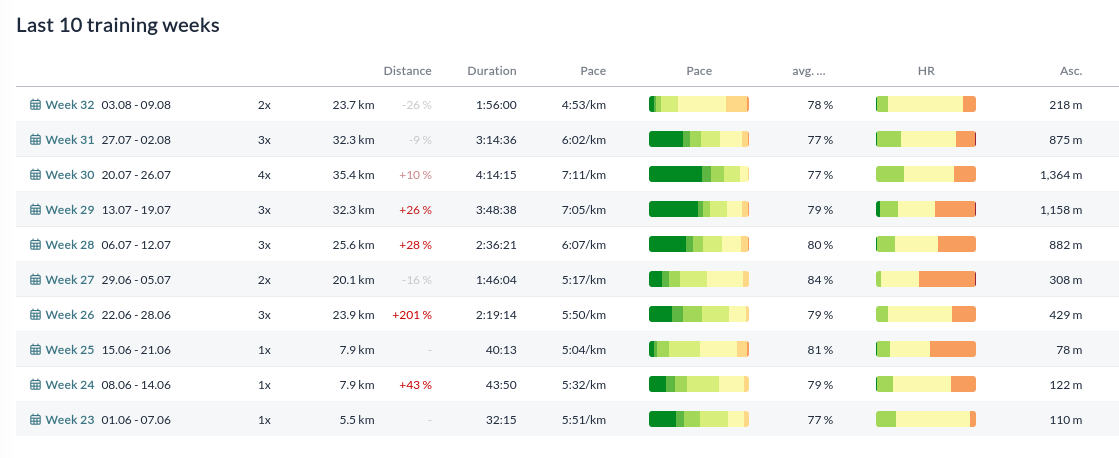
Task: Click the calendar icon beside Week 27
Action: (35, 280)
